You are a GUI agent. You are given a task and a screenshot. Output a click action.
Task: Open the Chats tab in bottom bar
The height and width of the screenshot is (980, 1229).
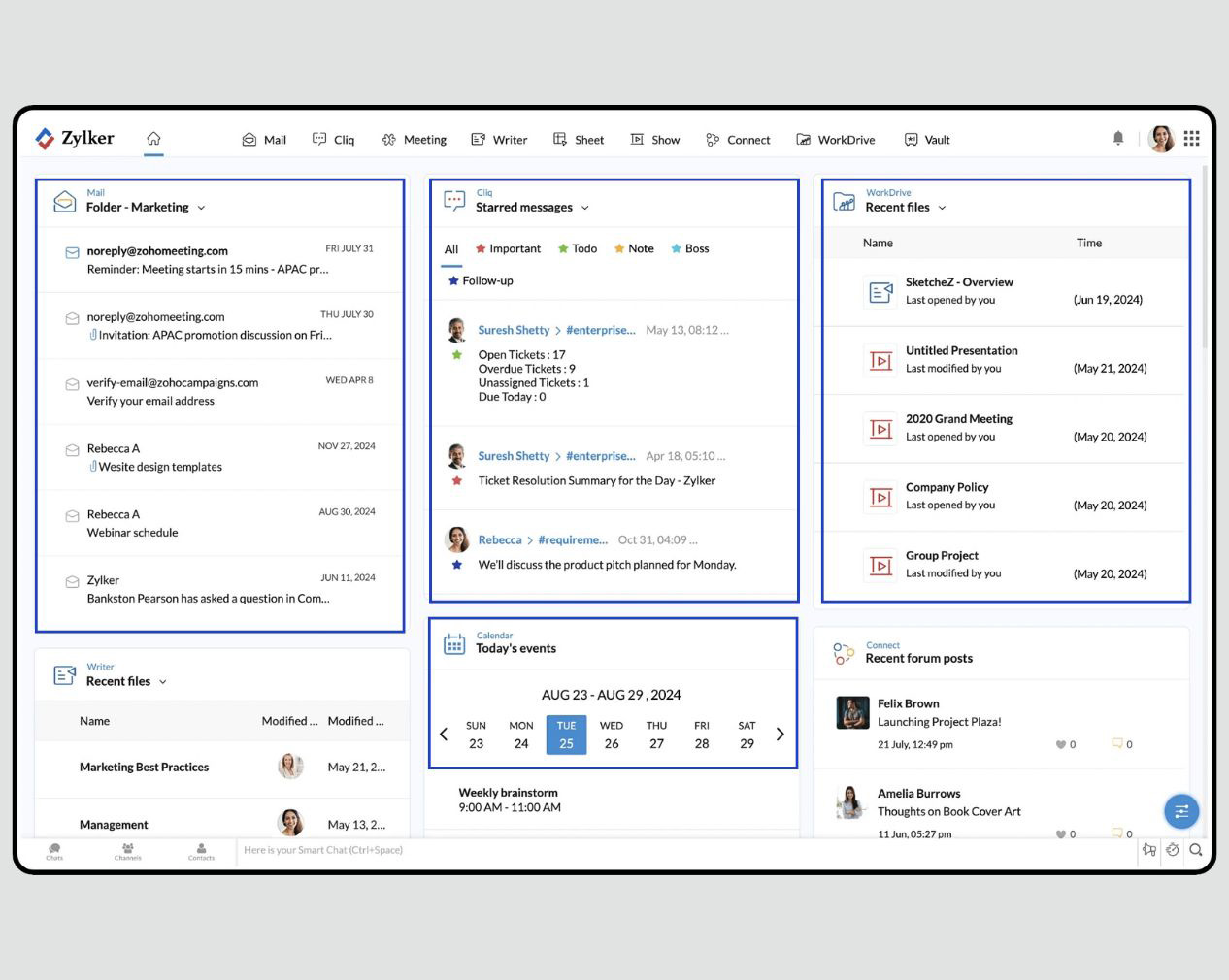click(54, 852)
